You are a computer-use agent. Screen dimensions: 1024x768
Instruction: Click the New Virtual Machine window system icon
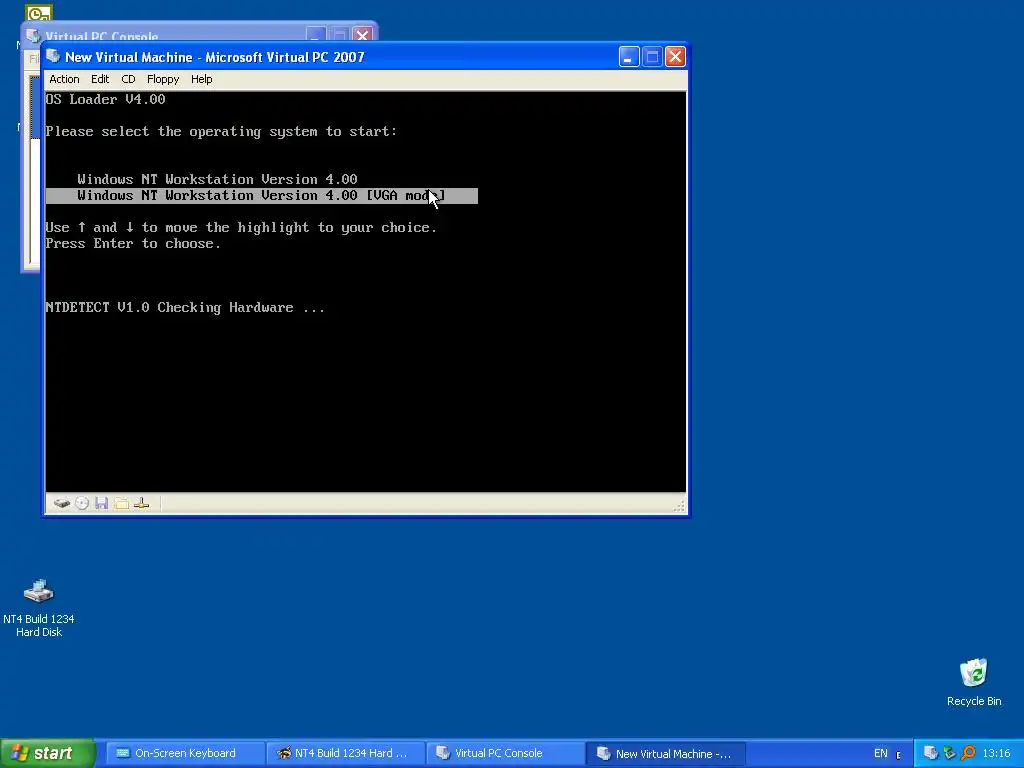tap(53, 56)
